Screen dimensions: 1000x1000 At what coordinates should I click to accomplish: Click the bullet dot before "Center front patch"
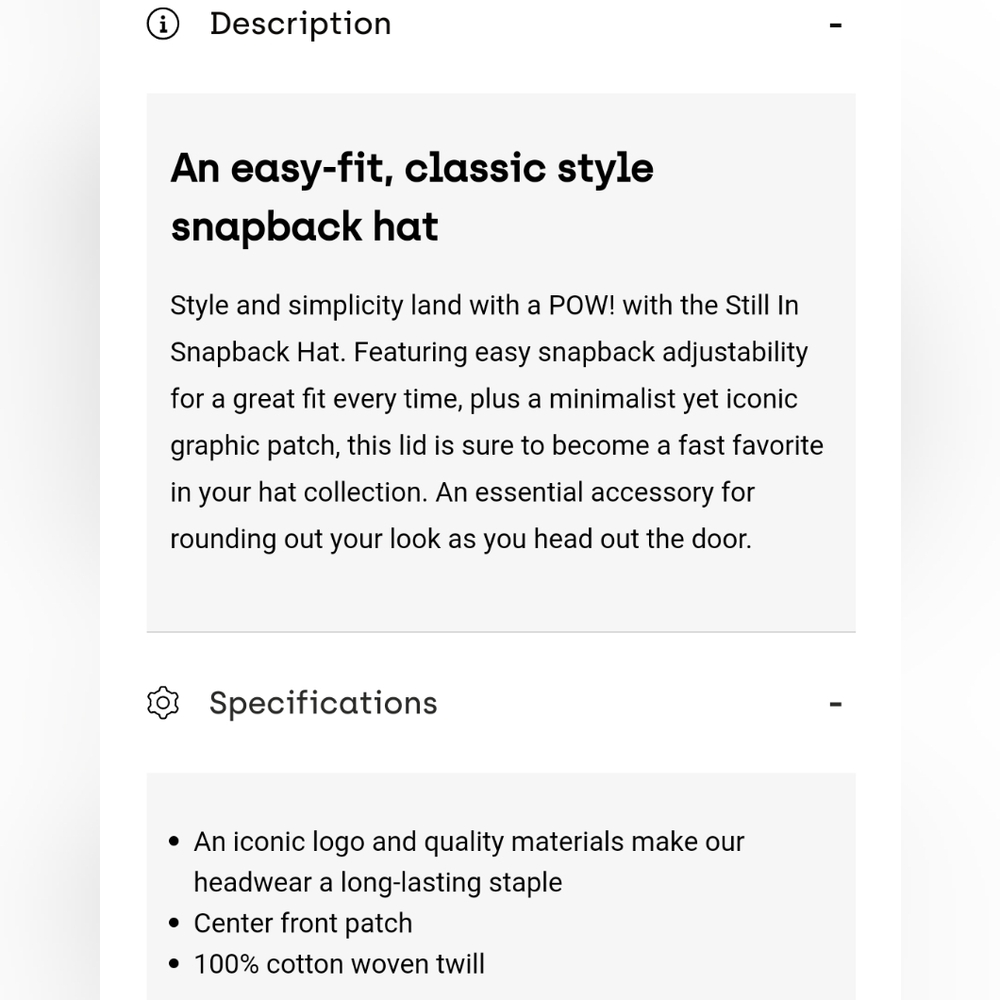point(175,924)
